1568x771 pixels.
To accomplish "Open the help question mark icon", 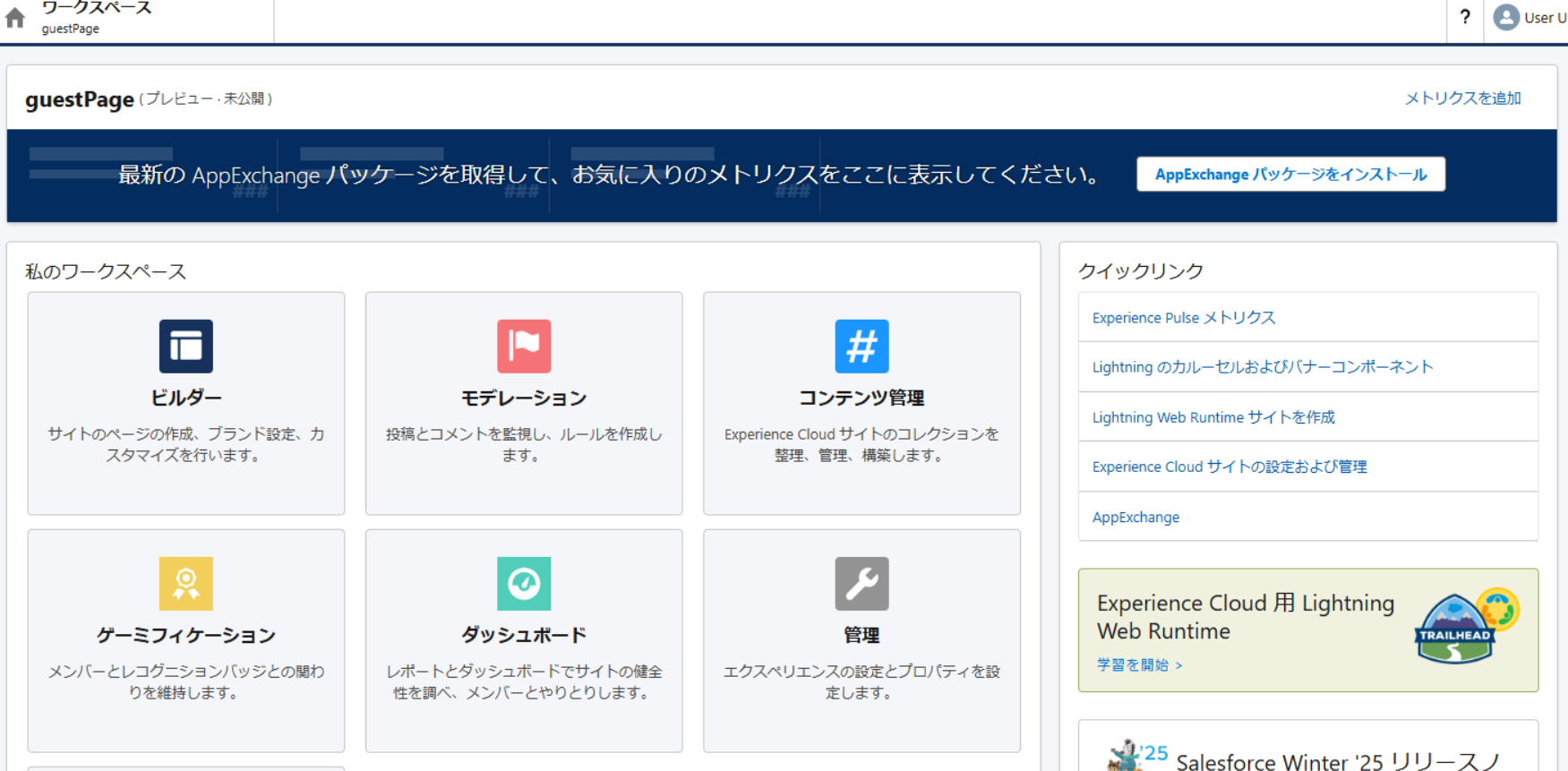I will click(x=1465, y=17).
